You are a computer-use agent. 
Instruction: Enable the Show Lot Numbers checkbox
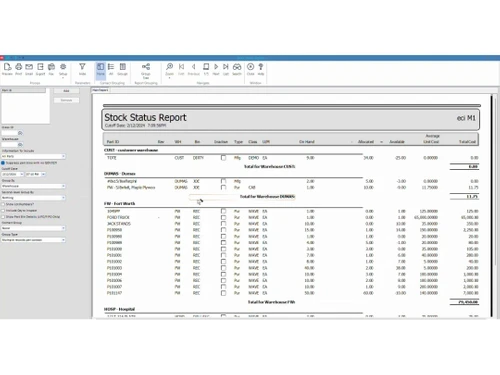(3, 204)
